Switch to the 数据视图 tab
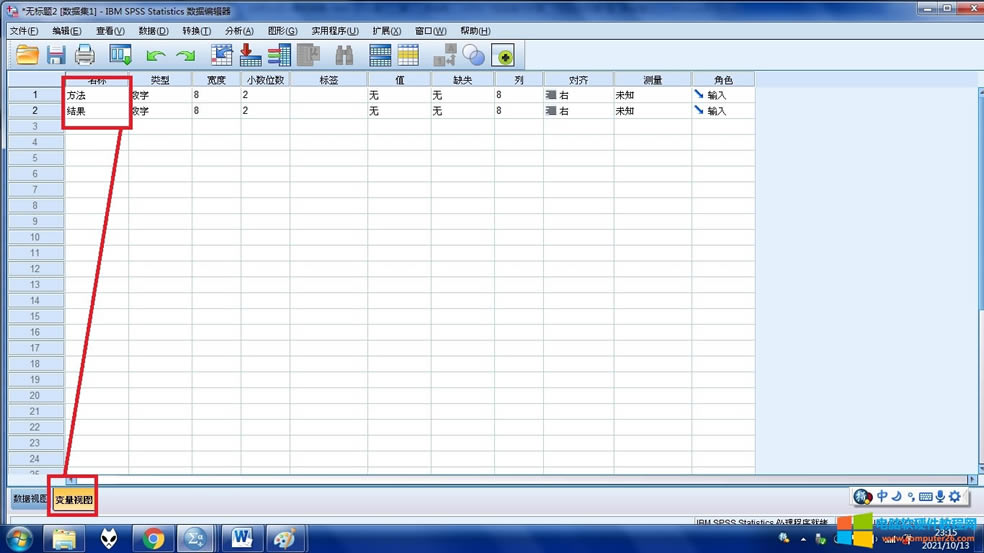 pos(28,499)
